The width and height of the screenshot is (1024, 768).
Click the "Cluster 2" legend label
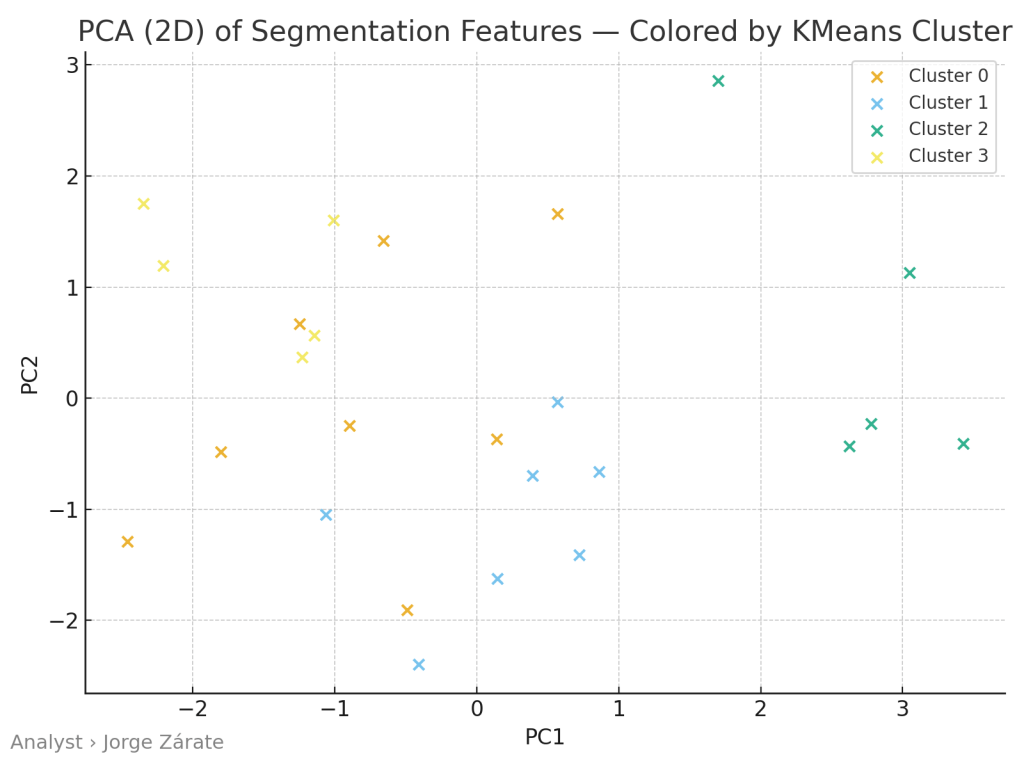(948, 129)
